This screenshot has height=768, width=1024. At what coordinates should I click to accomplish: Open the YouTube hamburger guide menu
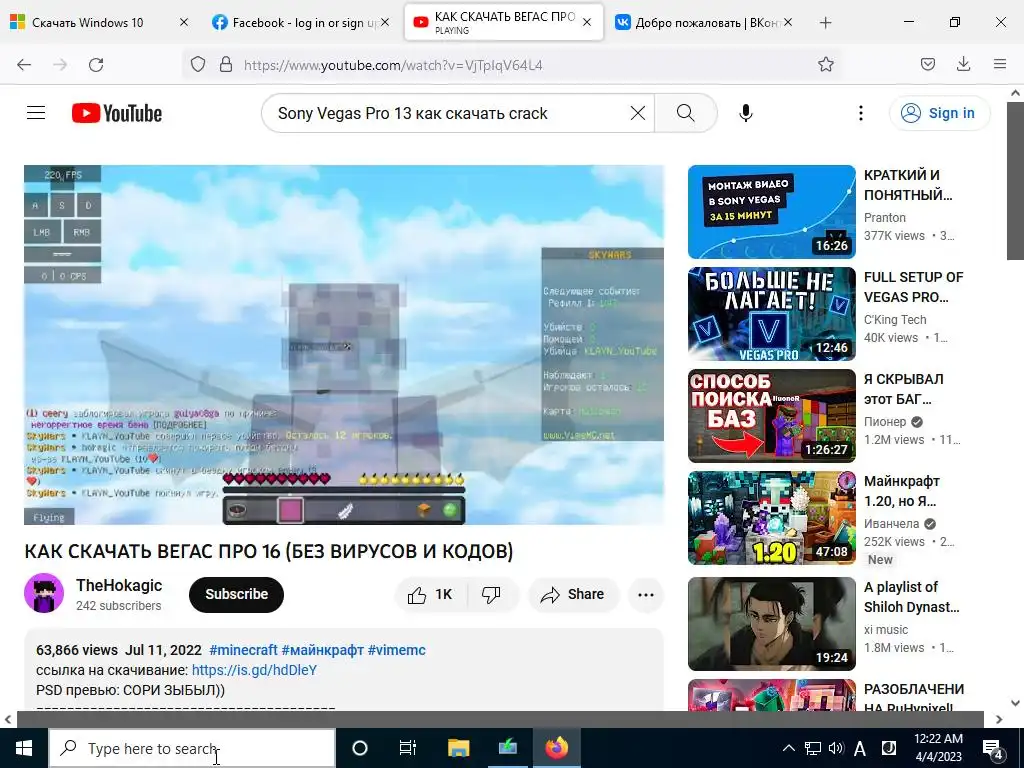(x=36, y=113)
